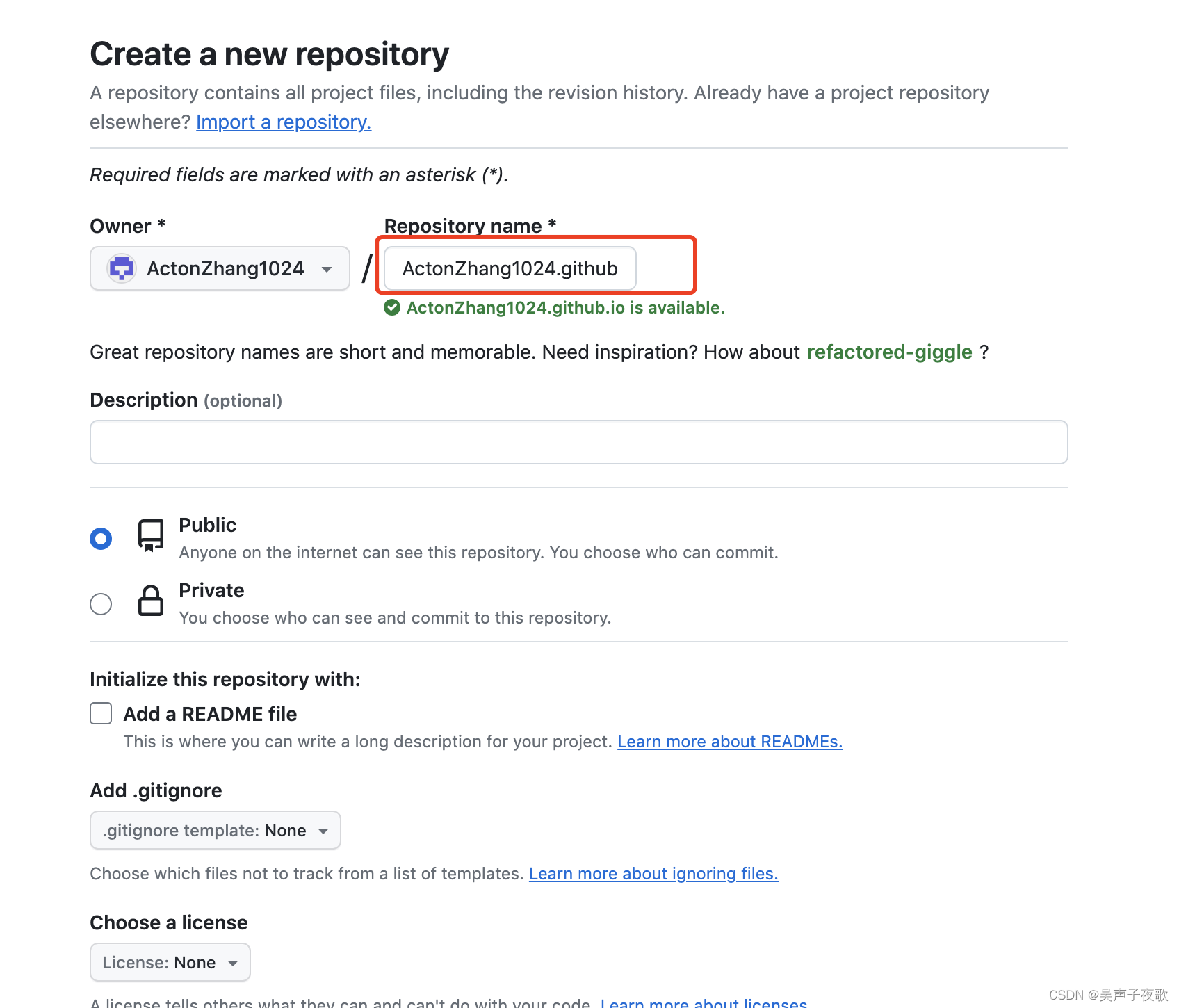Click the 'Create a new repository' heading
1179x1008 pixels.
point(270,54)
